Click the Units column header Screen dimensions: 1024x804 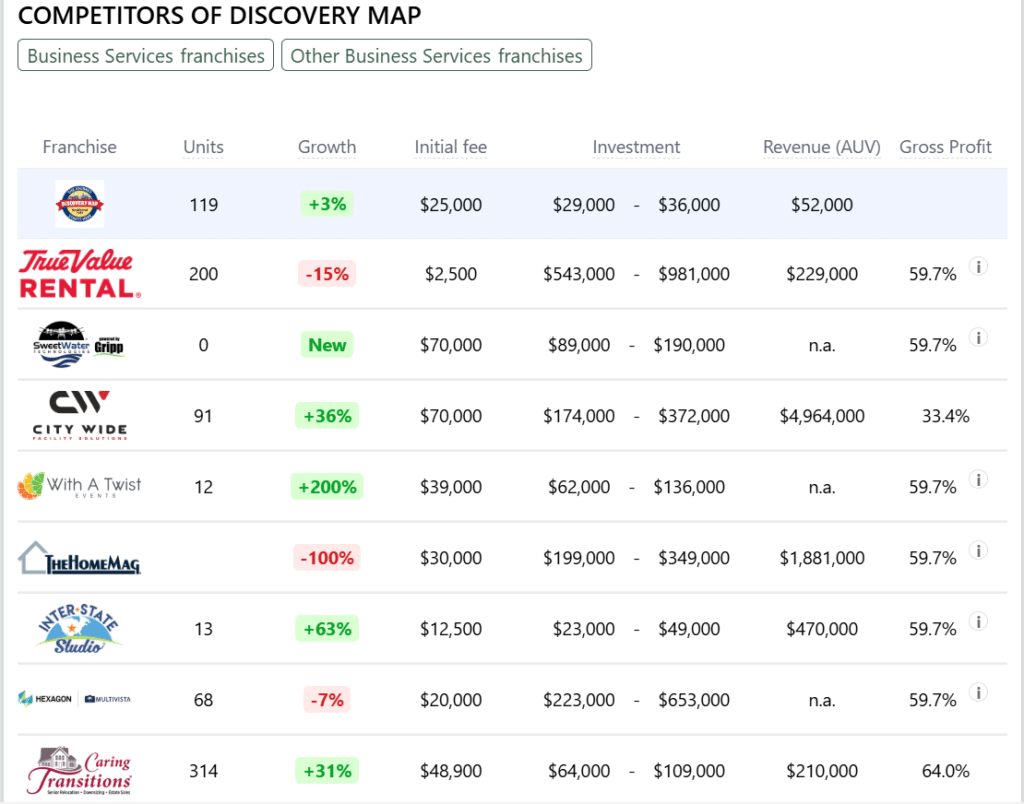coord(203,147)
